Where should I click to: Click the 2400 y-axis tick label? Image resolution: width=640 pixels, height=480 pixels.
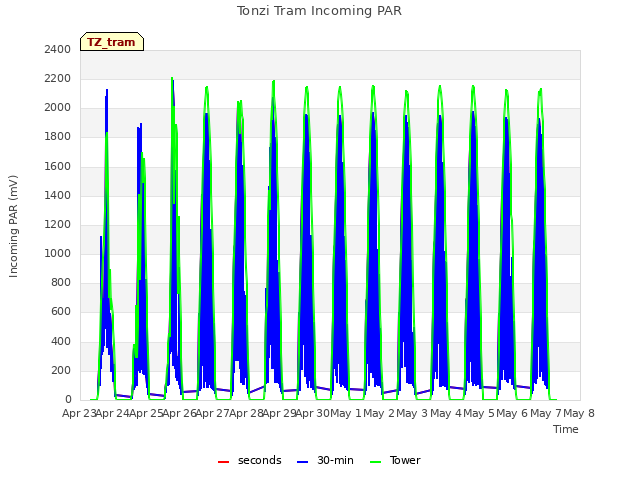click(58, 49)
